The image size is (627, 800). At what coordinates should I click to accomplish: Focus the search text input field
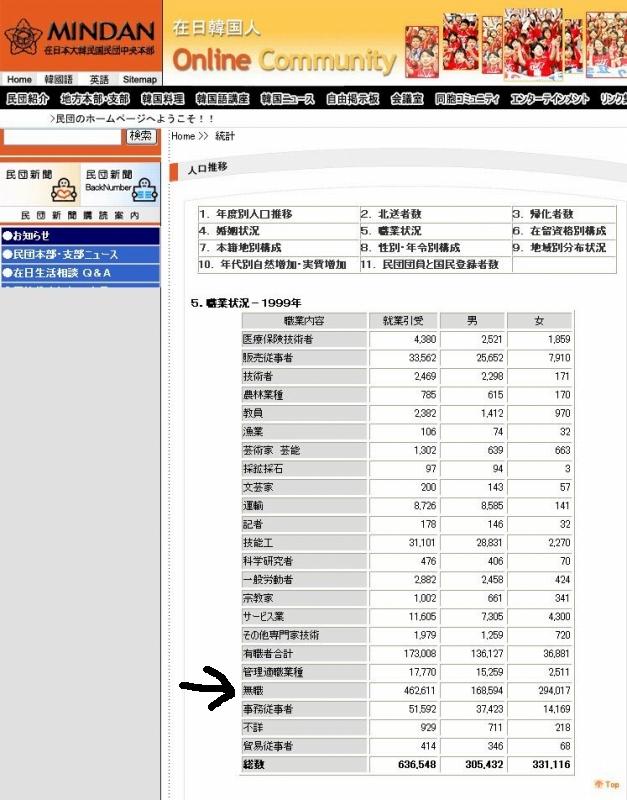click(62, 136)
